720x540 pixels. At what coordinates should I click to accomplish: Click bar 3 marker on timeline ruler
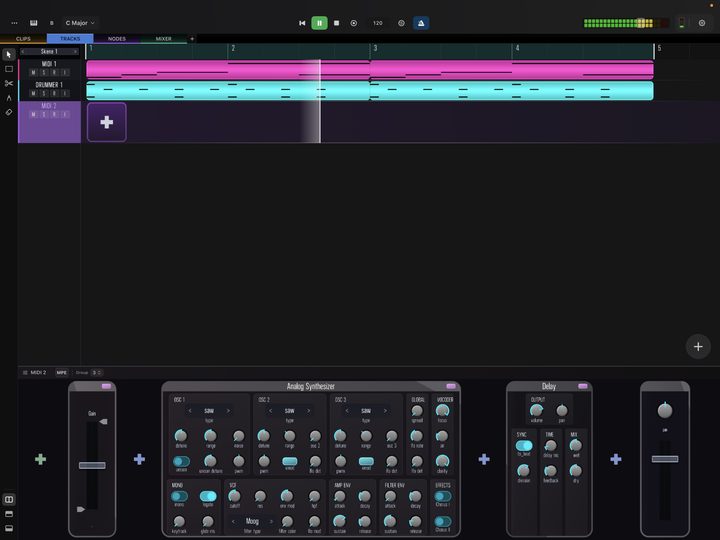pyautogui.click(x=375, y=48)
